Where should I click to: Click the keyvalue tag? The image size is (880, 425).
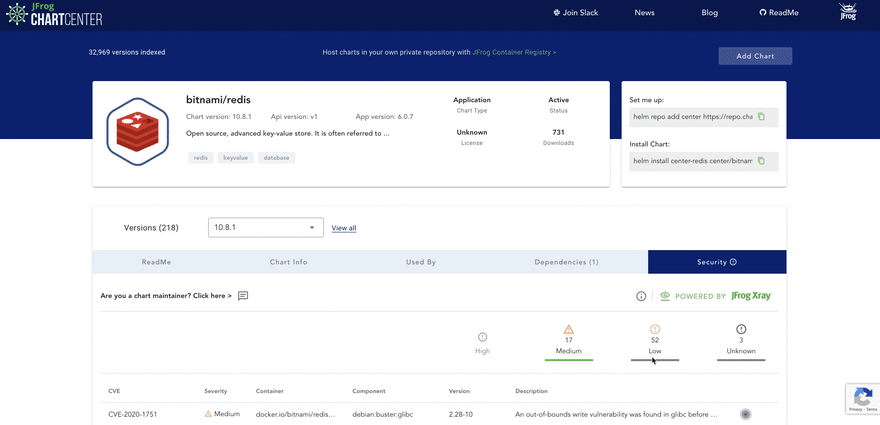(236, 158)
